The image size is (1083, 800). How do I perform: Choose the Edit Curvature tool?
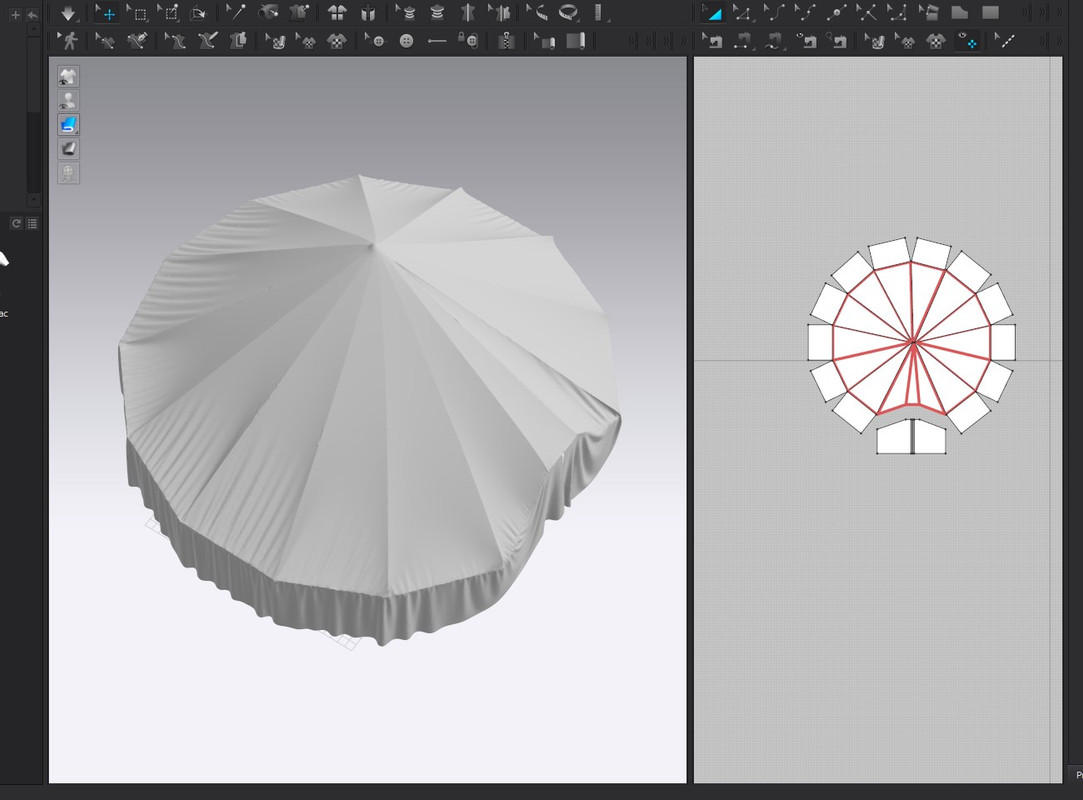[774, 12]
